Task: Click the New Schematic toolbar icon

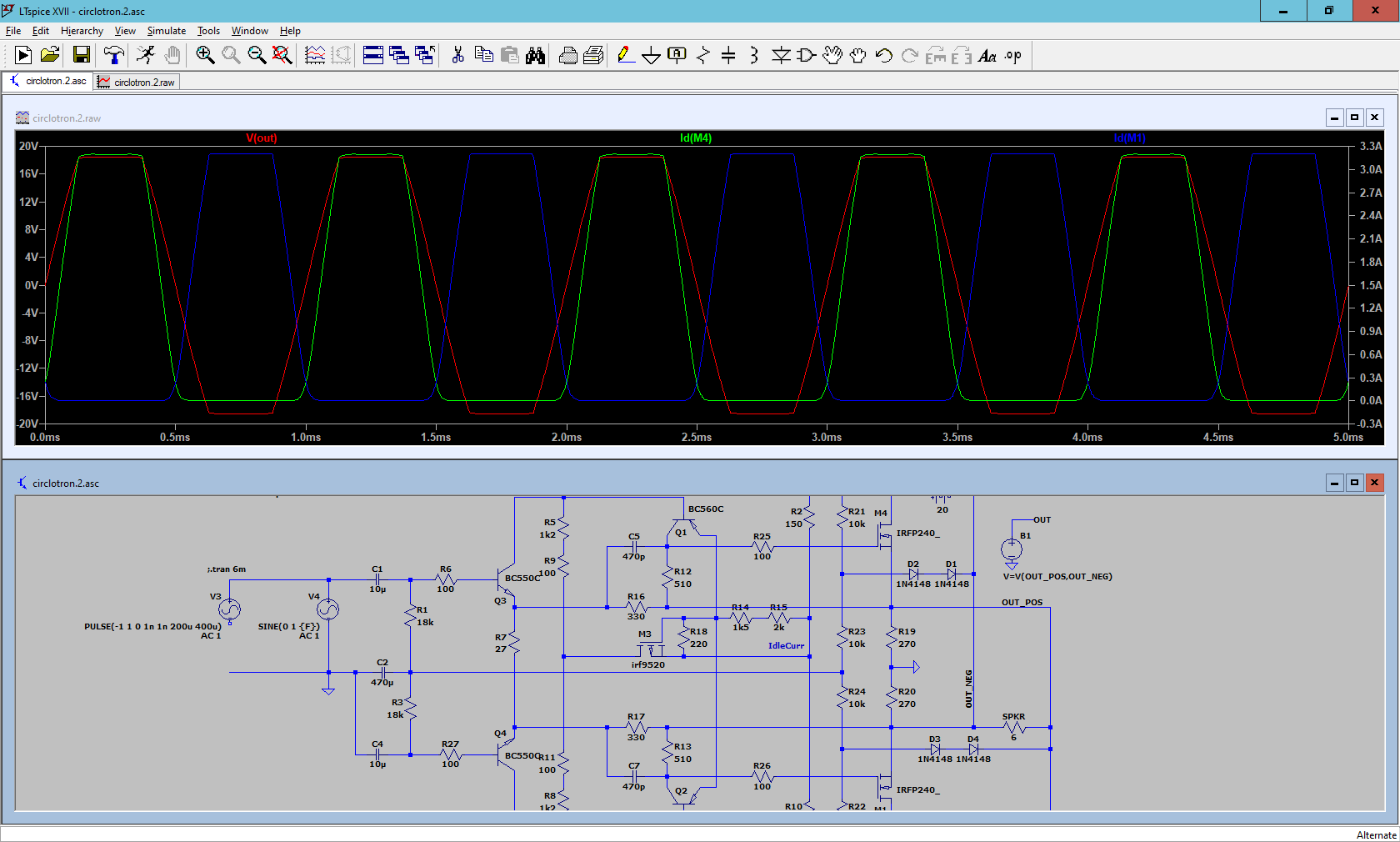Action: 23,55
